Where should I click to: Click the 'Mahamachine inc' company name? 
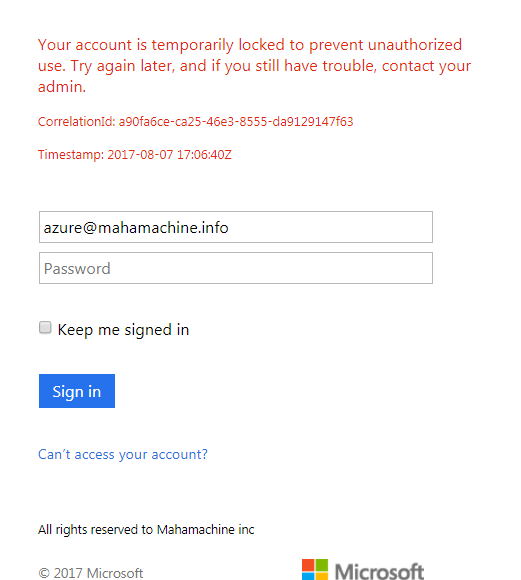[206, 529]
